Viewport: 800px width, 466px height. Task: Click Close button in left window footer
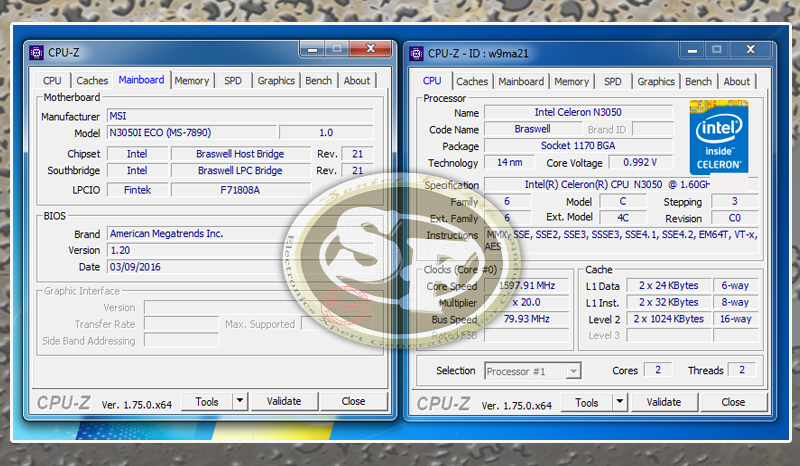point(354,402)
